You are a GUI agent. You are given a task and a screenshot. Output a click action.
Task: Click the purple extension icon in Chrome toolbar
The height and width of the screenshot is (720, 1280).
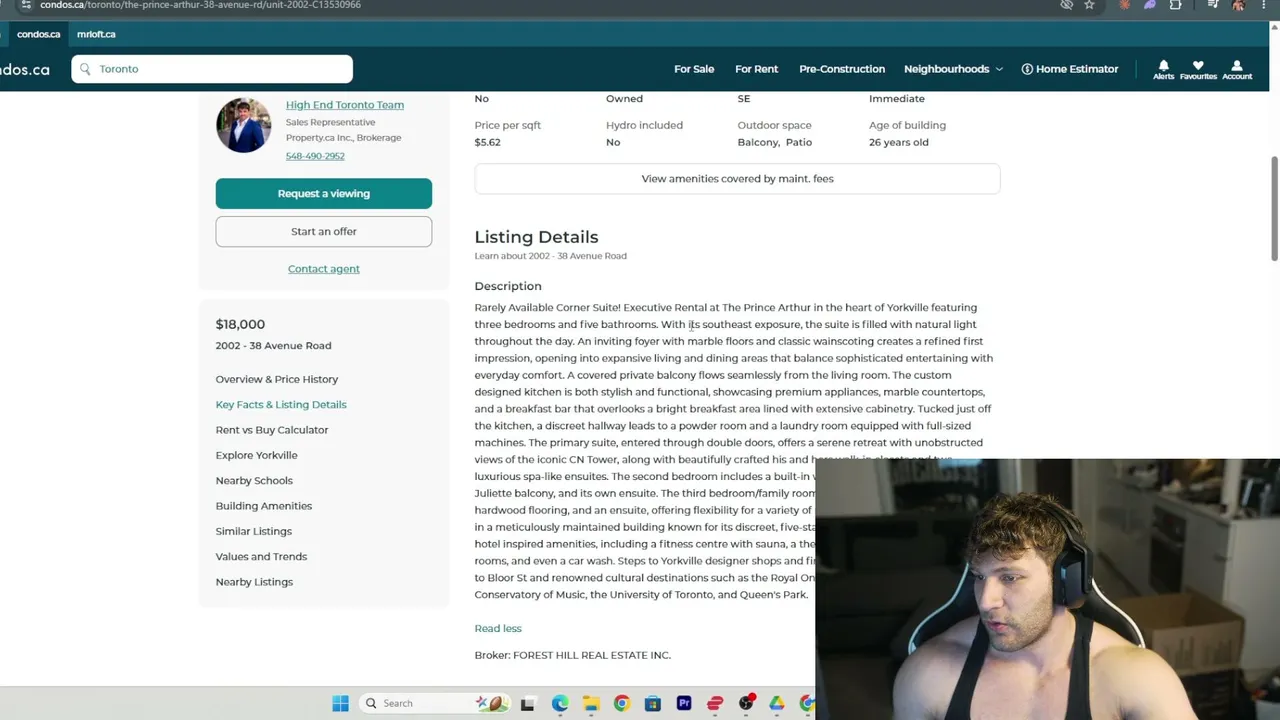tap(1150, 5)
